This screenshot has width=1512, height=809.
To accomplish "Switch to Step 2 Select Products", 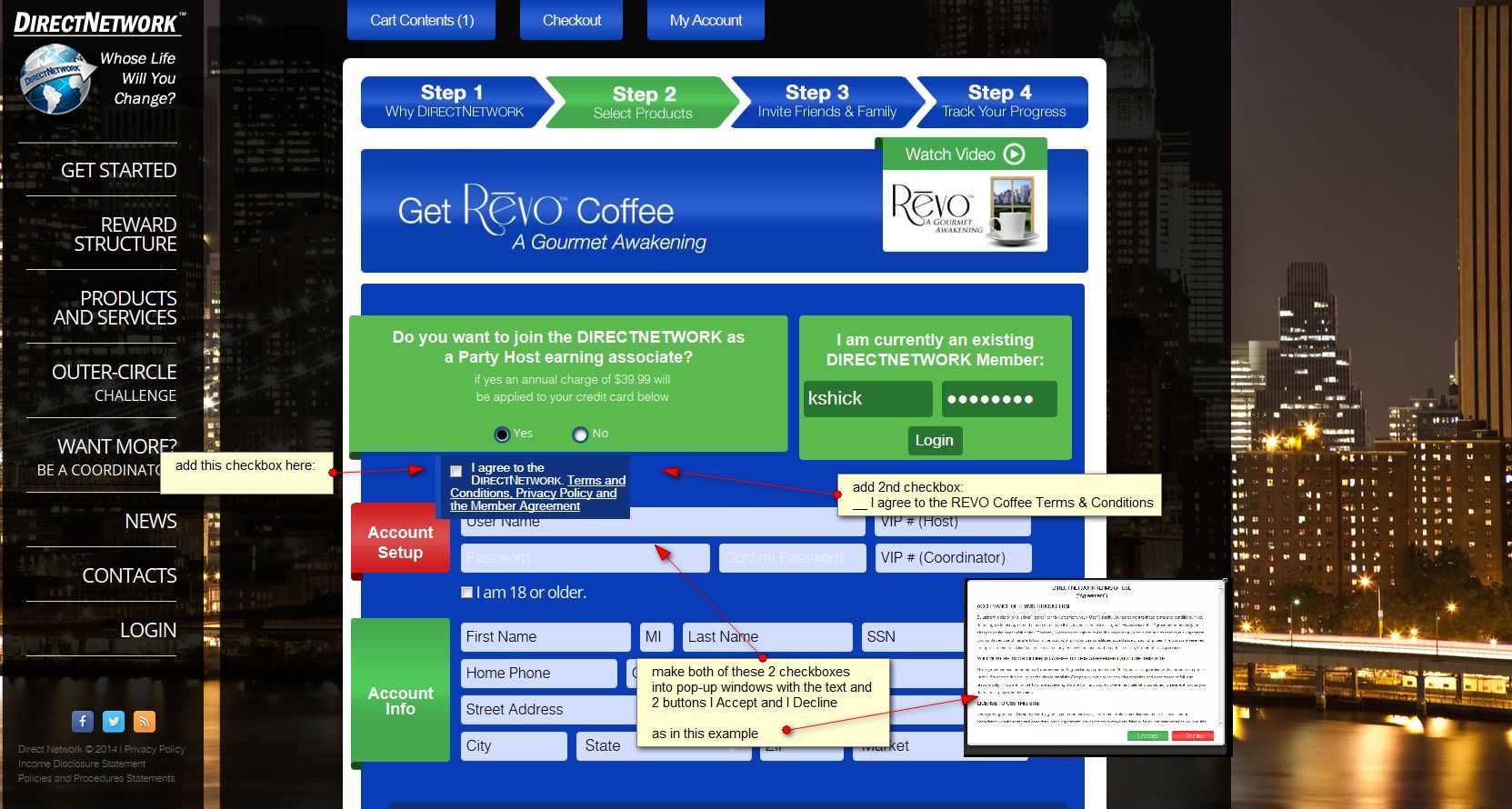I will coord(643,102).
